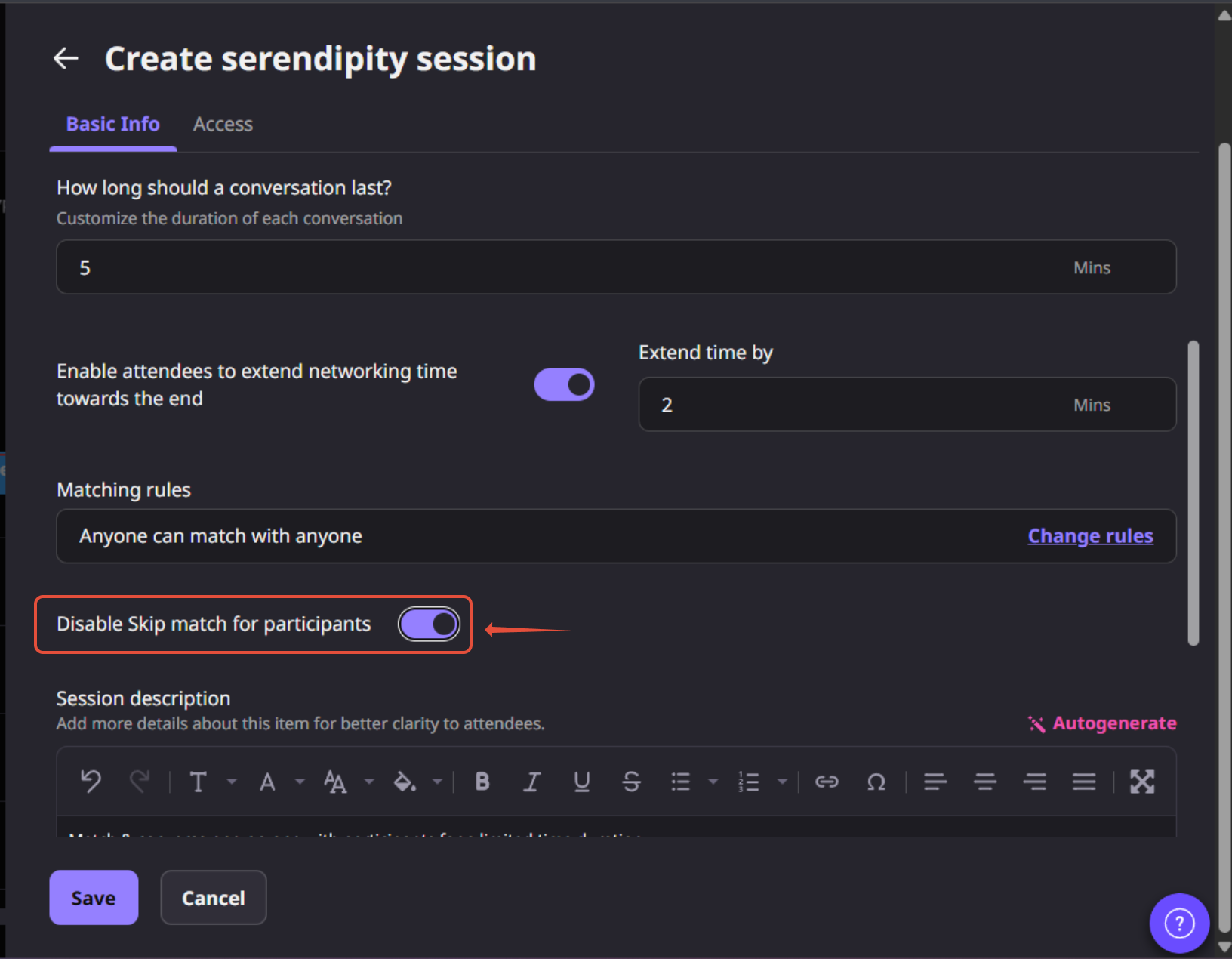Toggle extend networking time switch
This screenshot has height=959, width=1232.
tap(564, 385)
